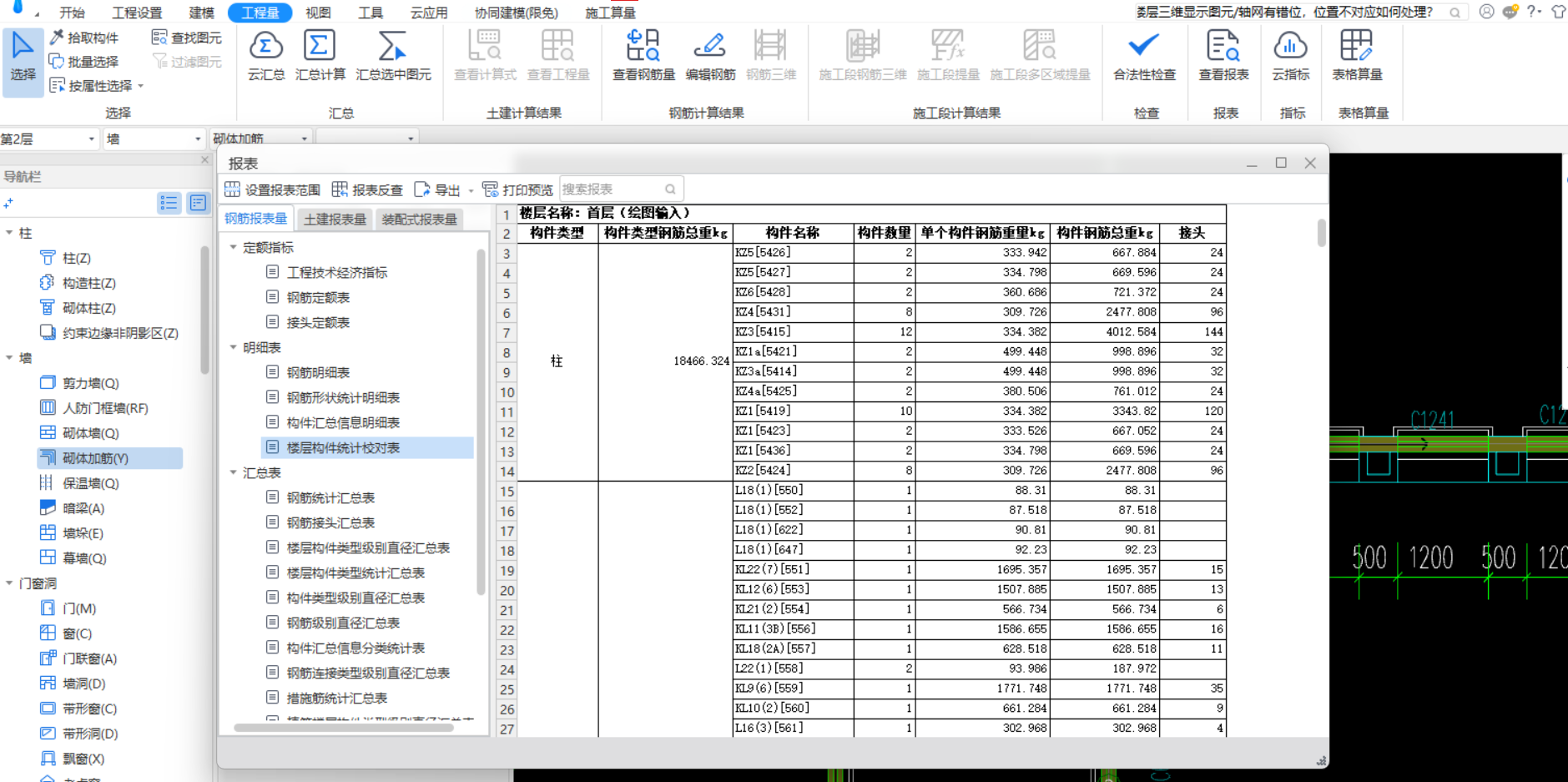
Task: Collapse the 明细表 report group
Action: 234,348
